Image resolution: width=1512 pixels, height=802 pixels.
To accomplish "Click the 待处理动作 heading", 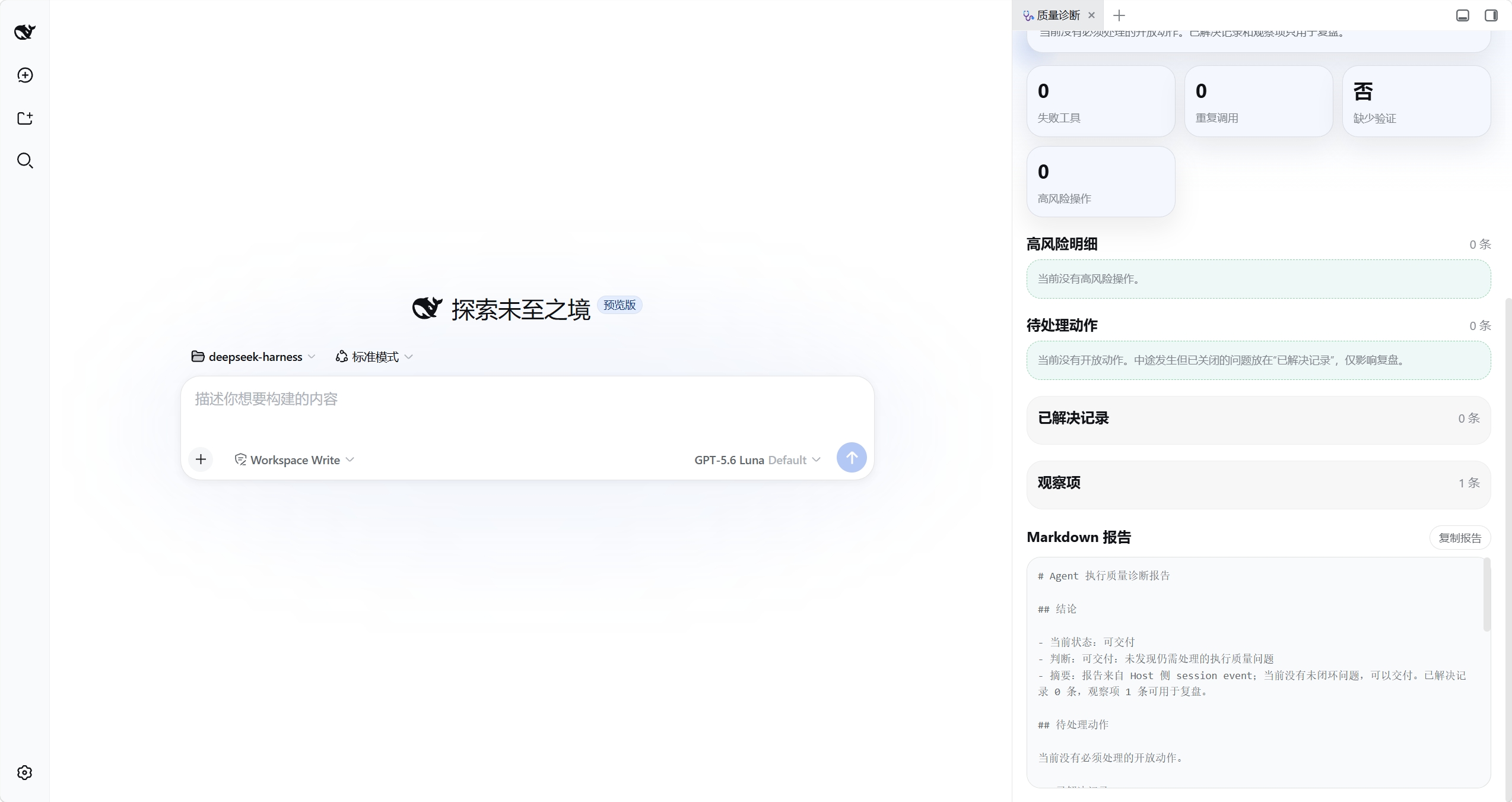I will (x=1062, y=325).
